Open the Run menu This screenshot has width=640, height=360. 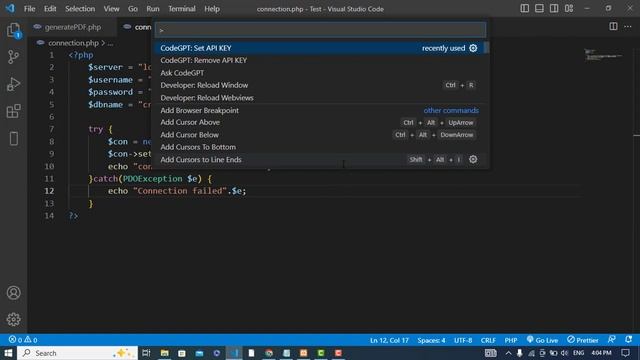[x=153, y=9]
